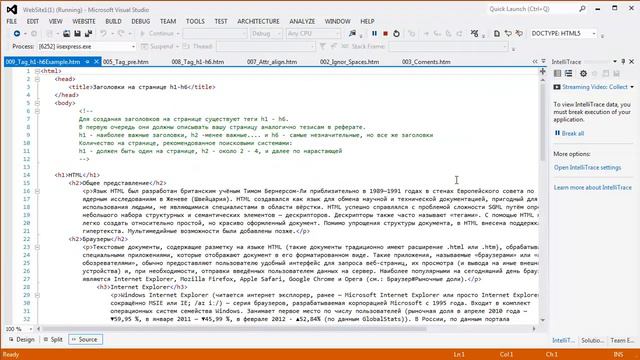
Task: Open the DEBUG menu
Action: click(x=140, y=21)
